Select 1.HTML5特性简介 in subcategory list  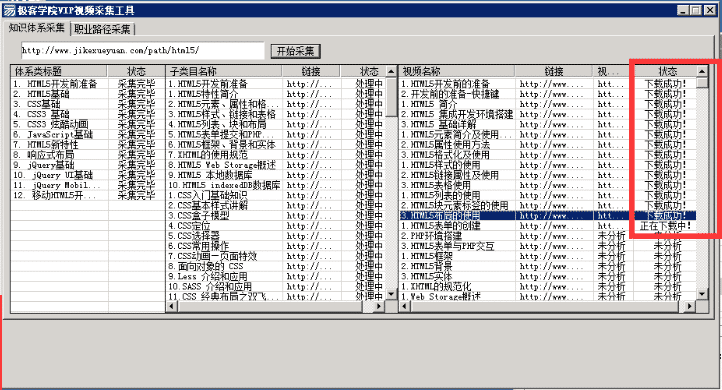(x=276, y=94)
